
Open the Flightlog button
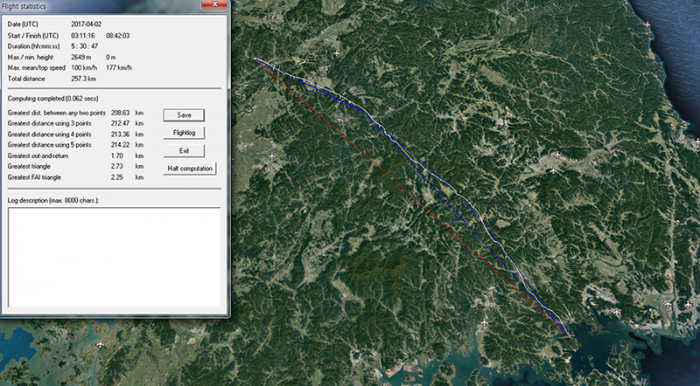[x=184, y=133]
